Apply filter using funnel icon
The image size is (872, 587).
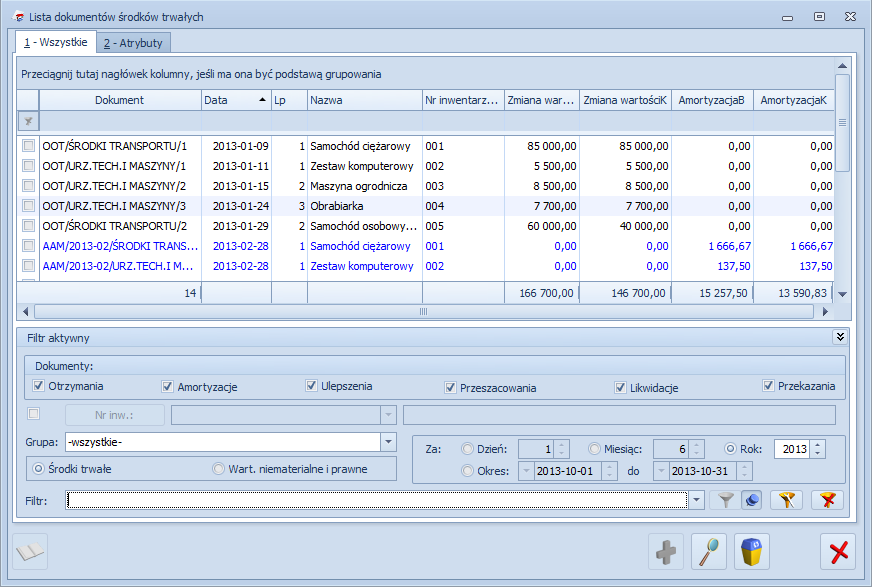coord(725,500)
